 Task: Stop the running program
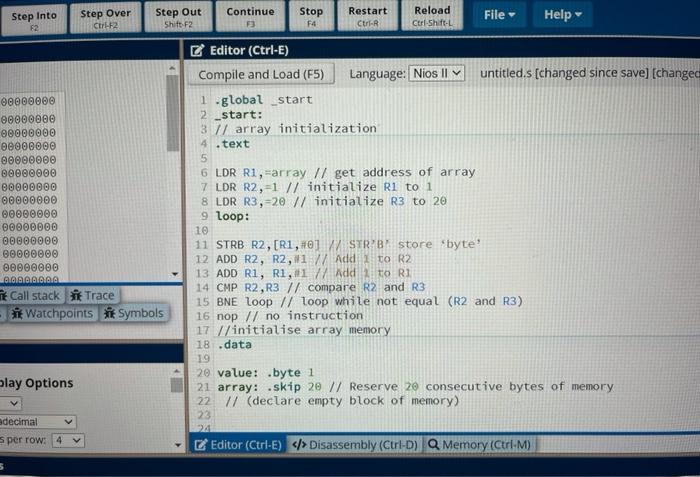311,16
